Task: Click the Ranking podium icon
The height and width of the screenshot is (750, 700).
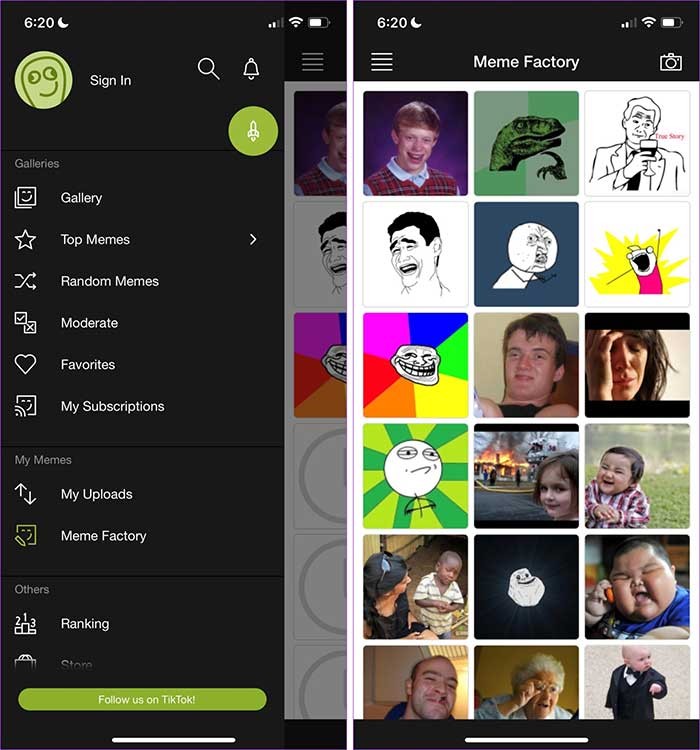Action: 26,624
